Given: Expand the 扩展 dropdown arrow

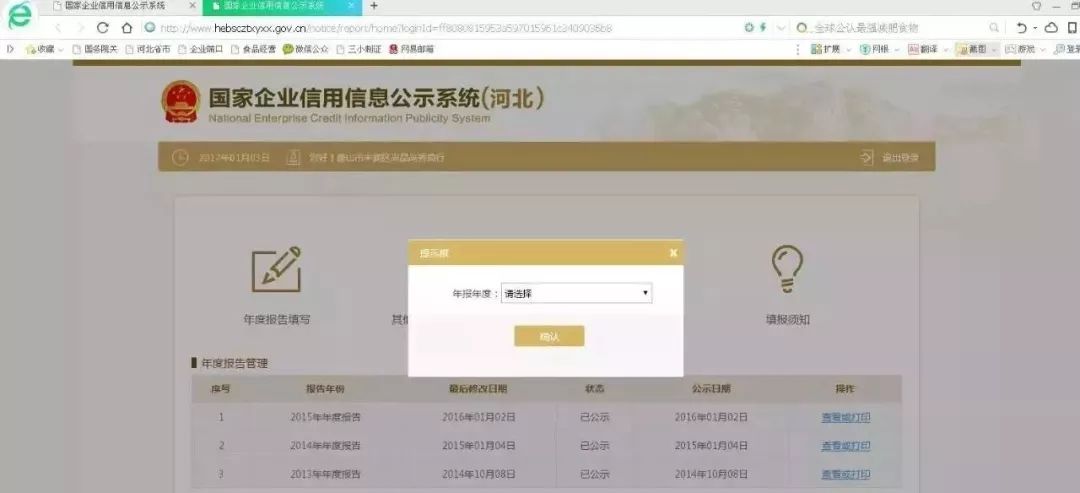Looking at the screenshot, I should 848,50.
